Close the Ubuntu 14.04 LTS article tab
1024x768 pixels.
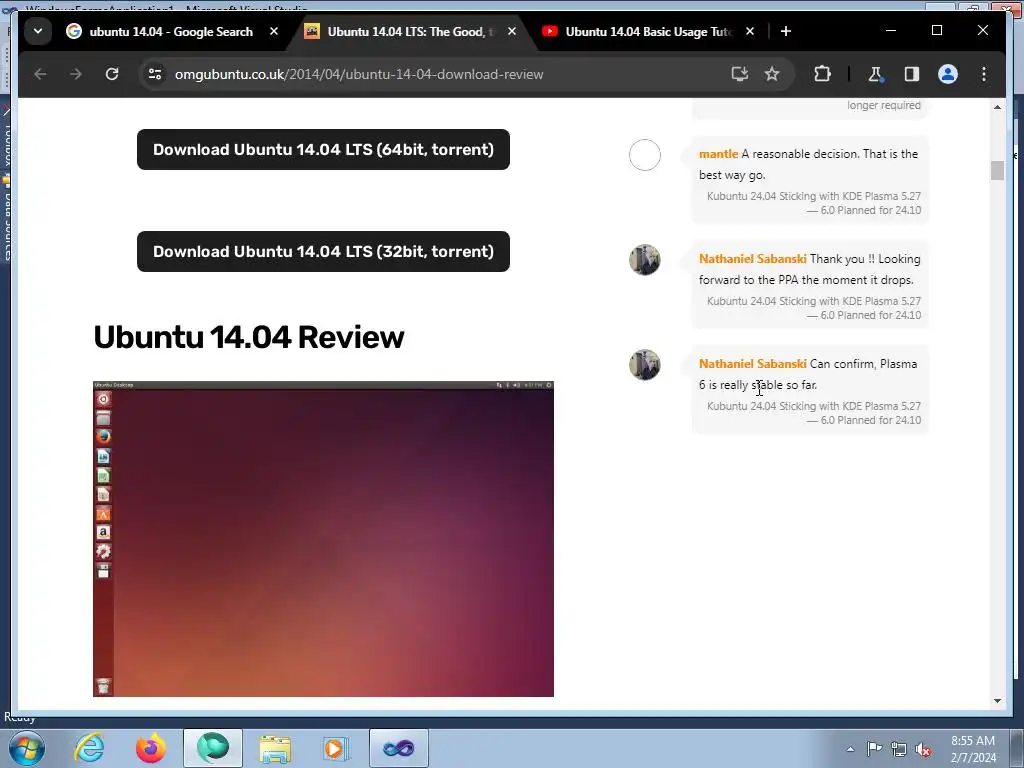tap(512, 31)
